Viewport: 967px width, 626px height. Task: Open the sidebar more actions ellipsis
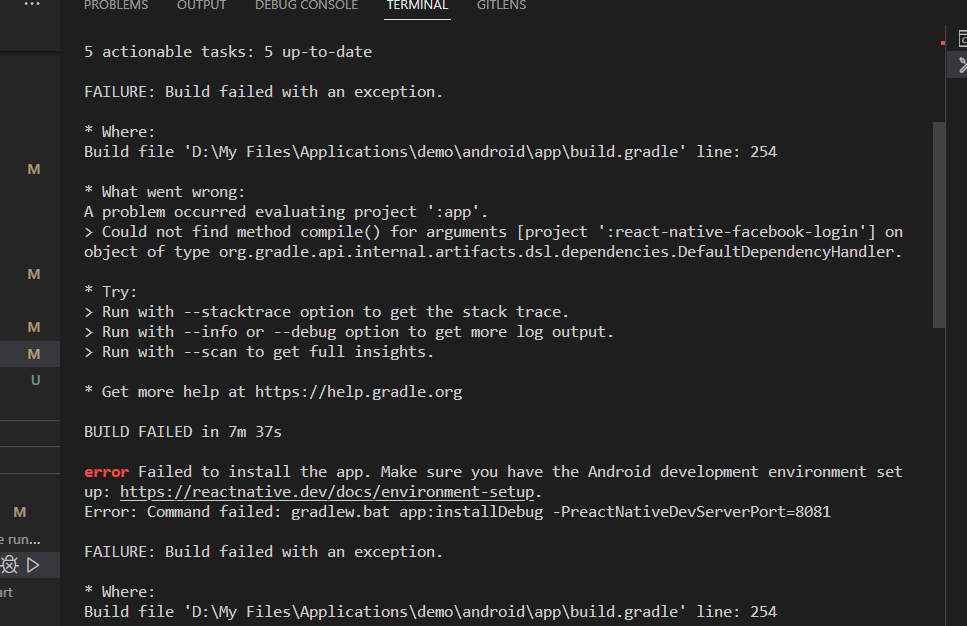pos(32,4)
